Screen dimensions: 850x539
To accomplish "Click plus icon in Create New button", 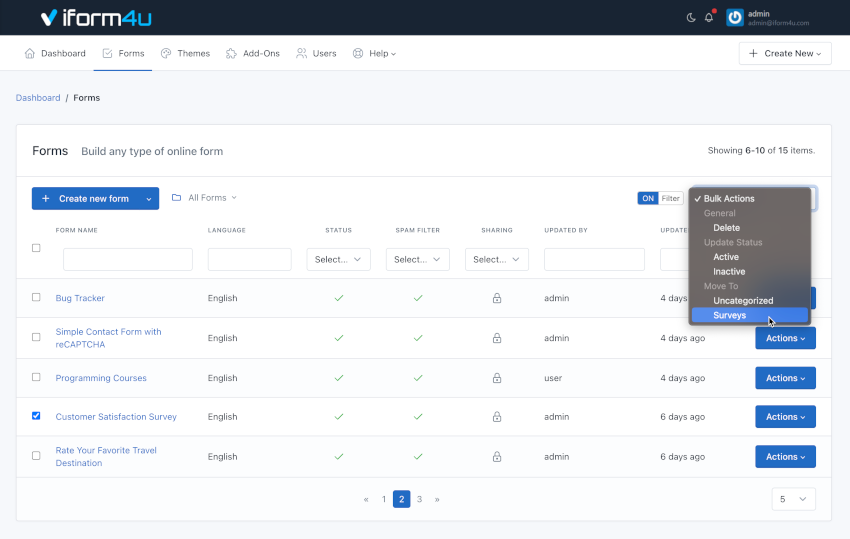I will [x=753, y=53].
